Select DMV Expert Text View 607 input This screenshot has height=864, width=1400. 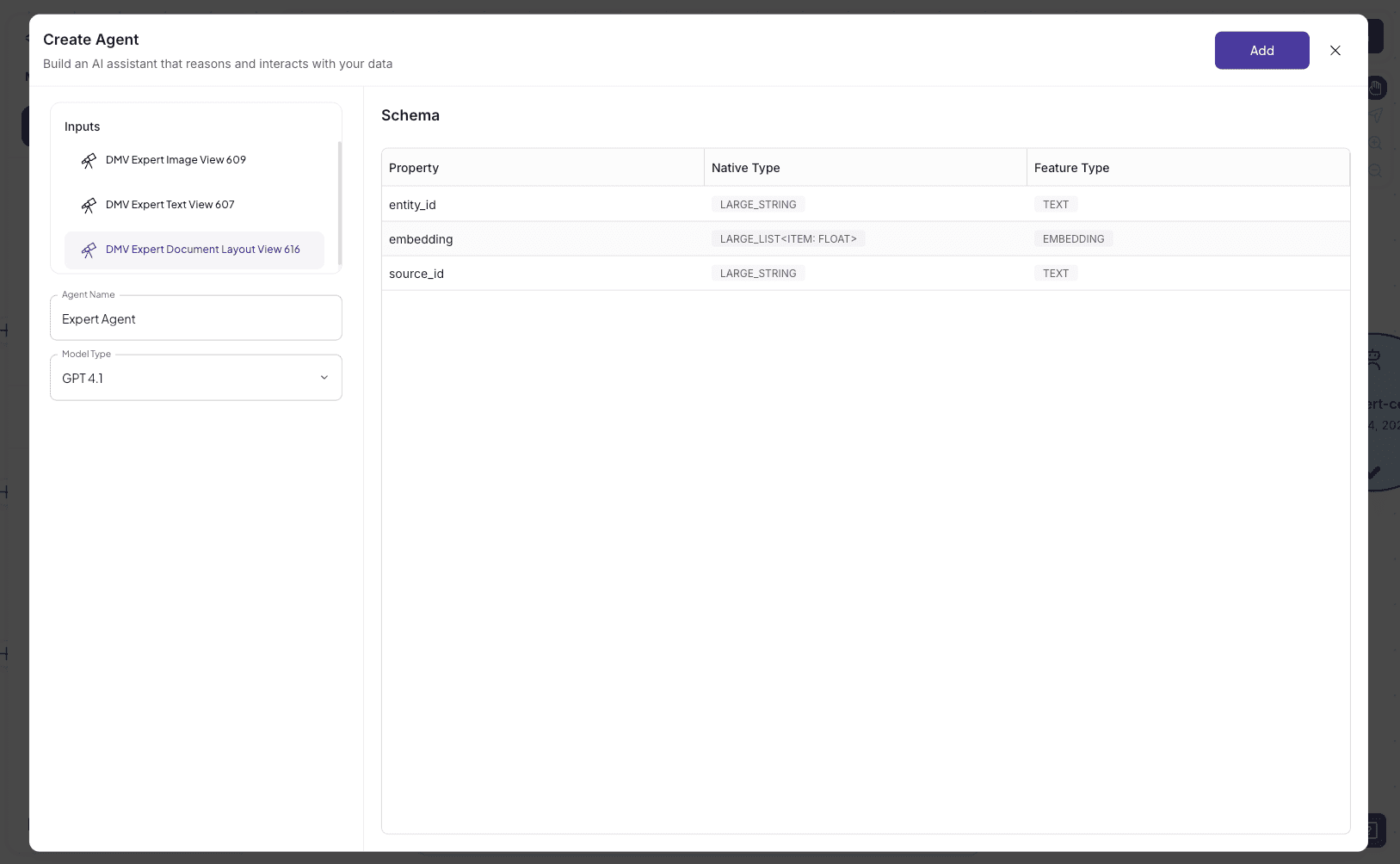coord(194,205)
